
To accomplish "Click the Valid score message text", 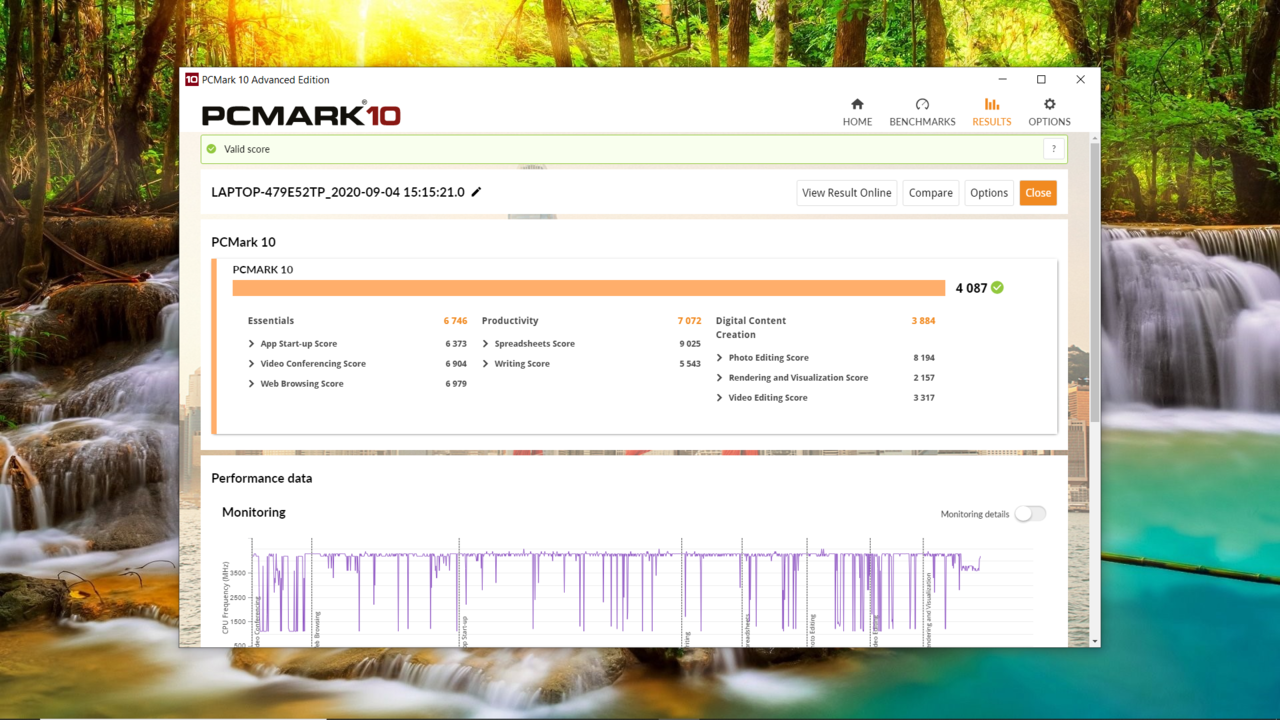I will (x=247, y=149).
